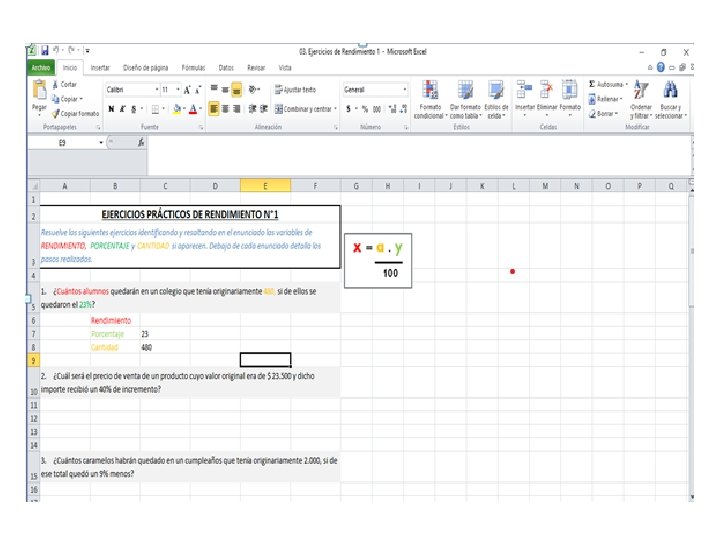The width and height of the screenshot is (720, 540).
Task: Apply the percent style icon
Action: [x=365, y=109]
